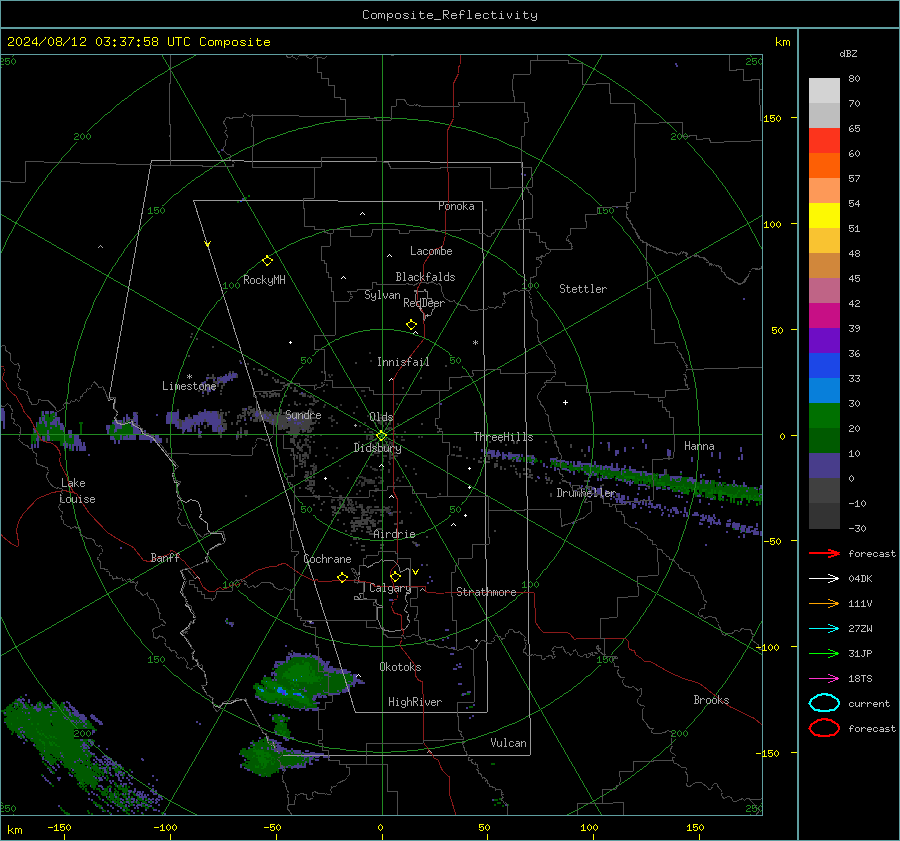This screenshot has width=900, height=841.
Task: Click the cyan 27ZW arrow icon
Action: pos(824,629)
